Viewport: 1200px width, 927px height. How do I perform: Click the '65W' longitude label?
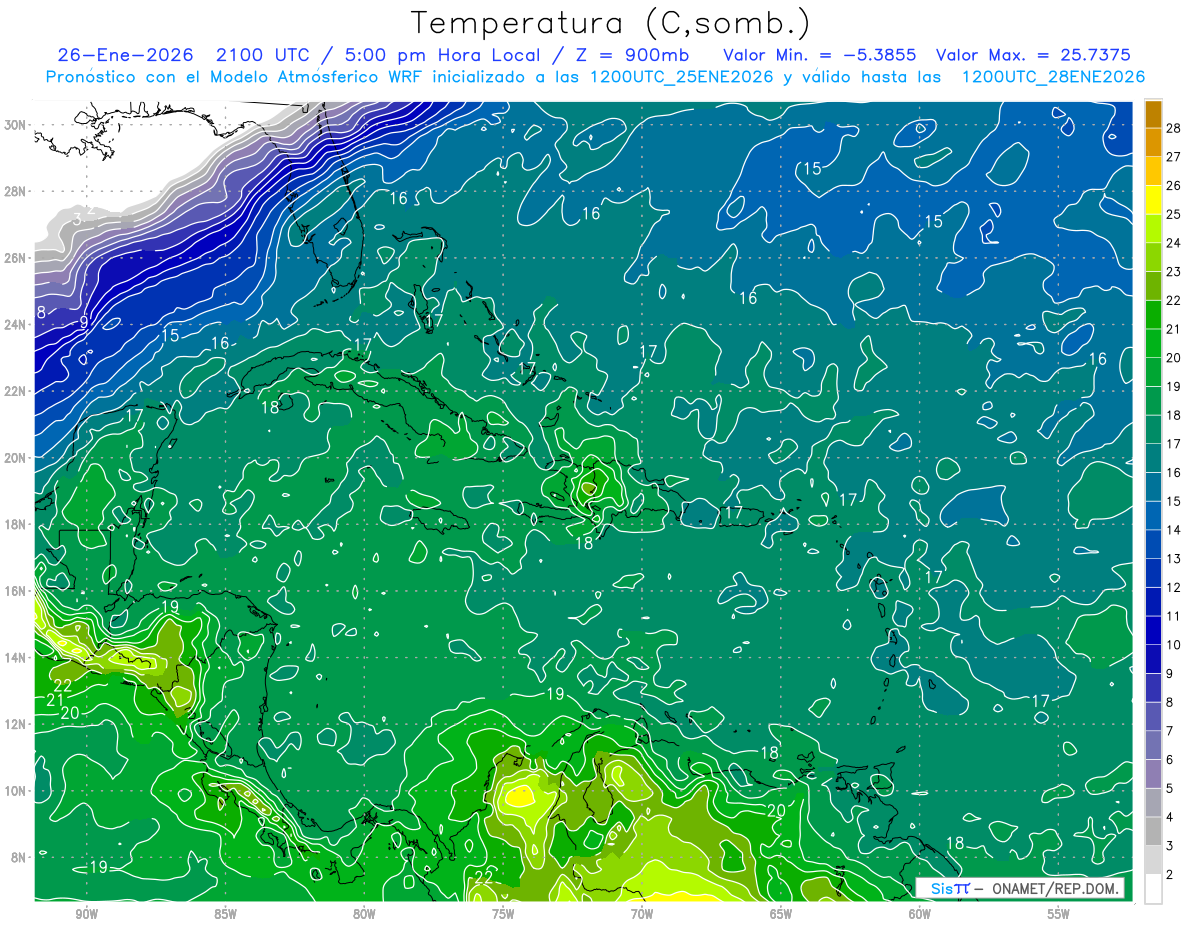click(781, 915)
